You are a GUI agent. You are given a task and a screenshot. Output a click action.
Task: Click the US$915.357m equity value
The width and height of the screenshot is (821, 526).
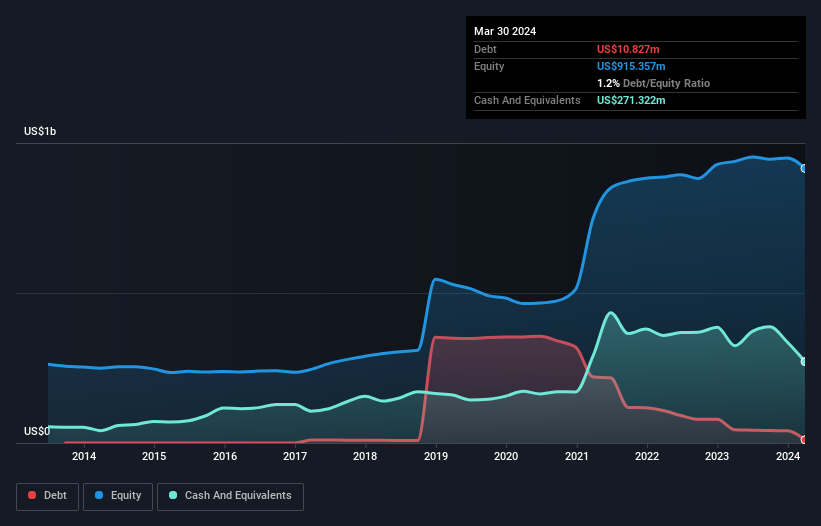(x=631, y=66)
